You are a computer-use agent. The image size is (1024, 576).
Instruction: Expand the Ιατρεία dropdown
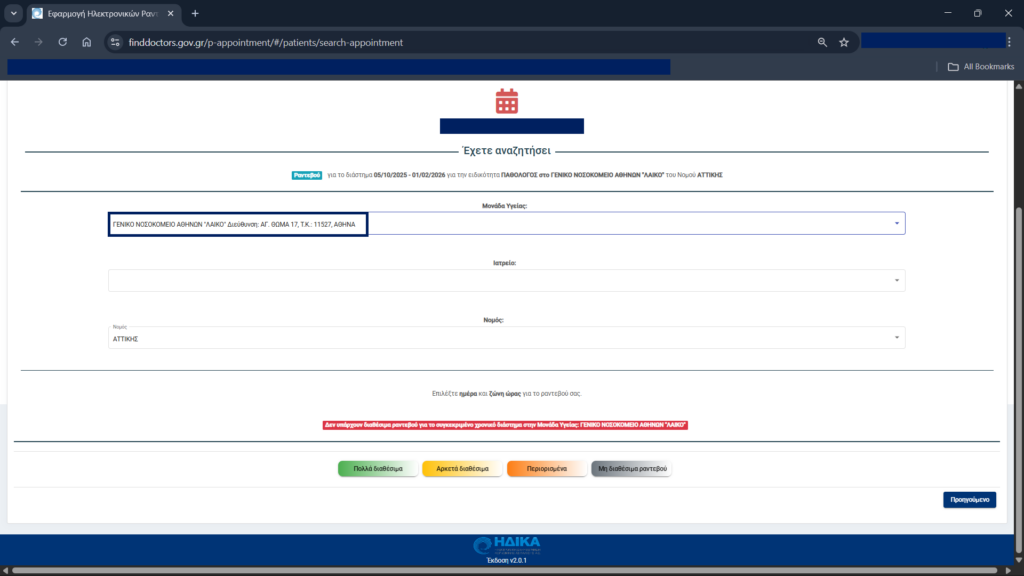(896, 281)
